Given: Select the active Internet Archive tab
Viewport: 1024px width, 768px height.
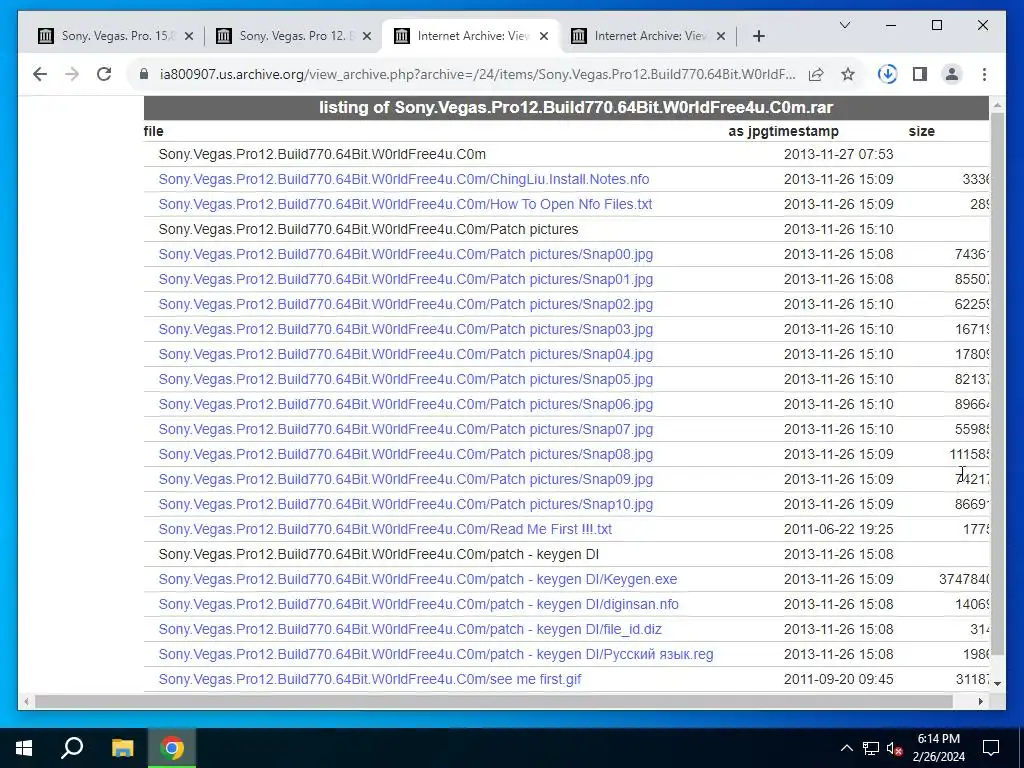Looking at the screenshot, I should tap(470, 37).
